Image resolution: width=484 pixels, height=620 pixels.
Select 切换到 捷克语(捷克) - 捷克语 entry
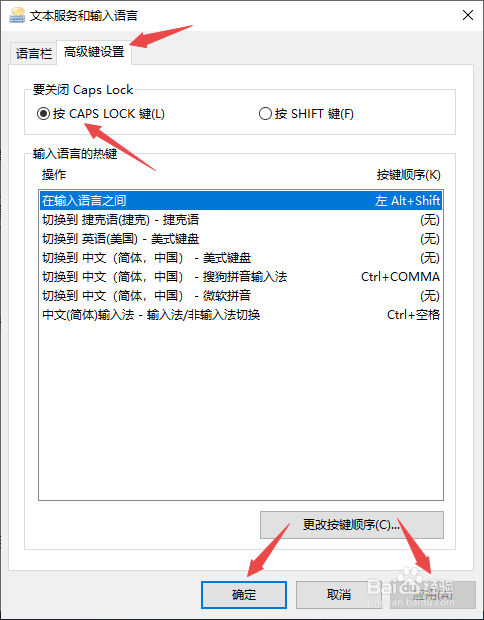241,220
